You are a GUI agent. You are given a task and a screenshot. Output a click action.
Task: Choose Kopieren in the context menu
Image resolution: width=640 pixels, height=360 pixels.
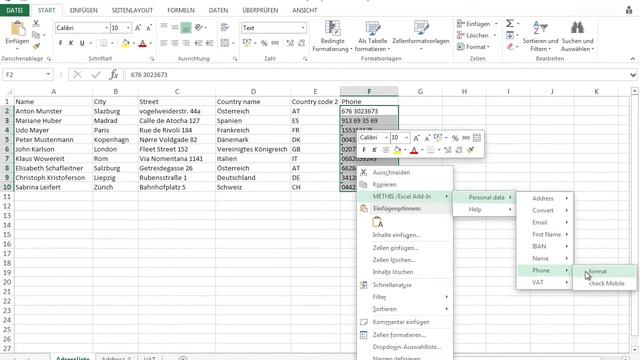[x=405, y=184]
